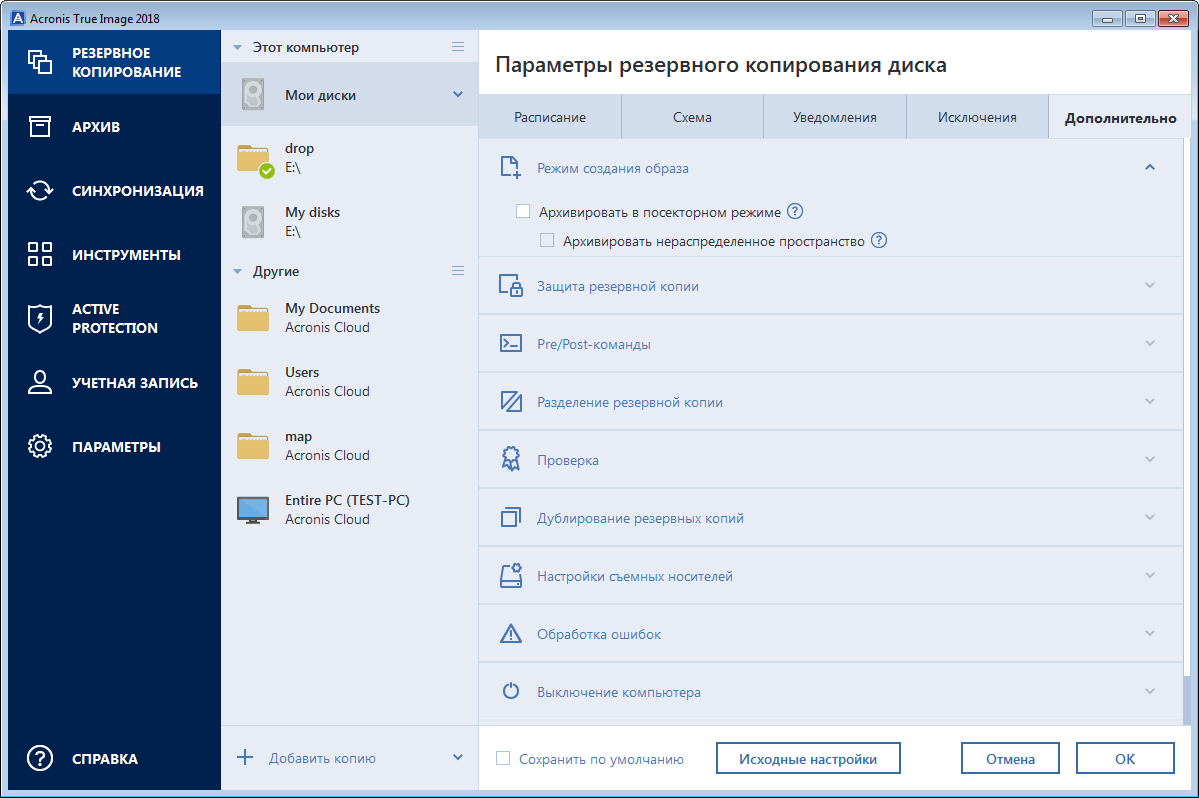Select the My Documents folder icon
This screenshot has width=1199, height=798.
pos(252,317)
